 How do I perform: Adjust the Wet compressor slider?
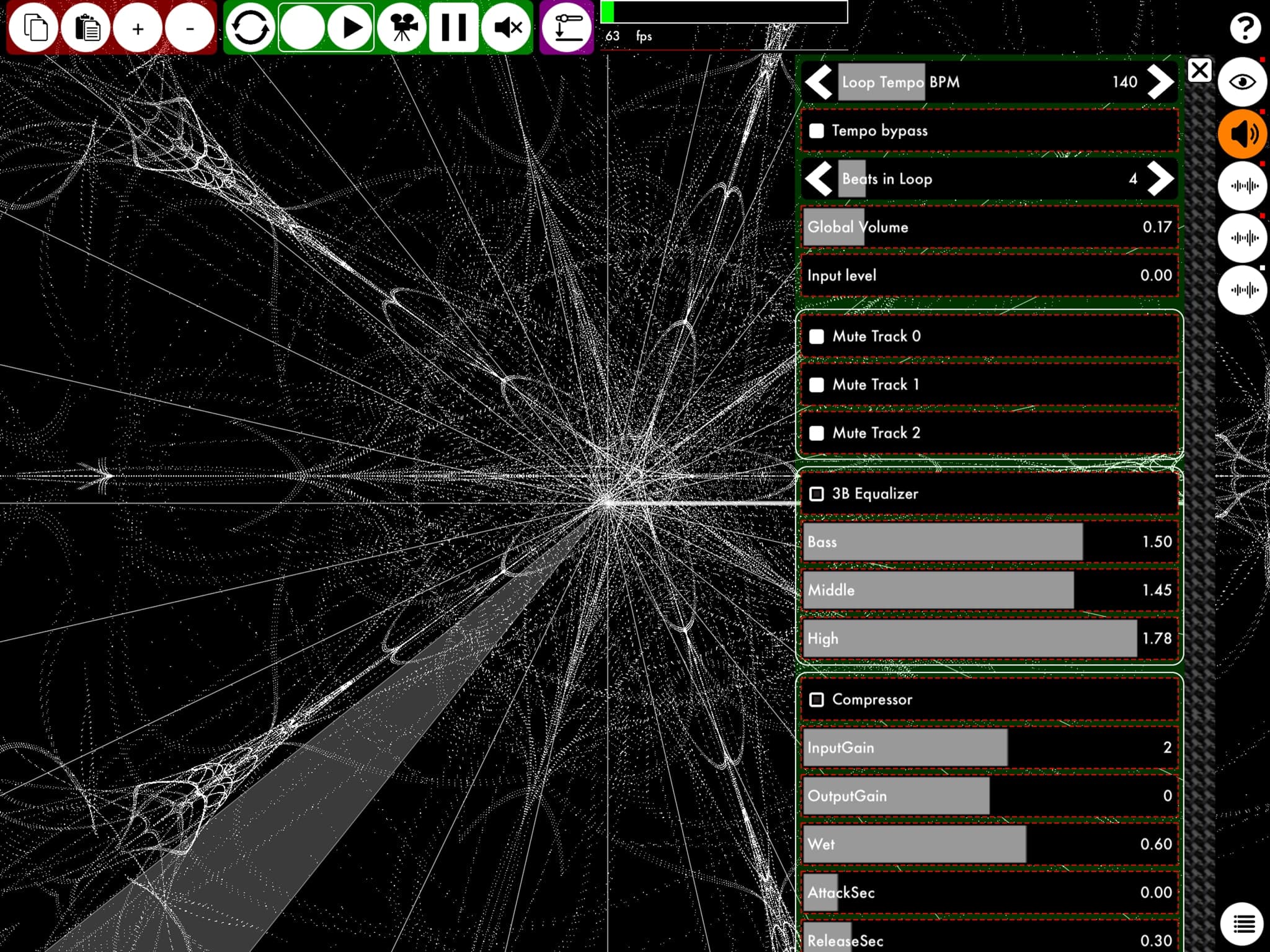tap(990, 845)
